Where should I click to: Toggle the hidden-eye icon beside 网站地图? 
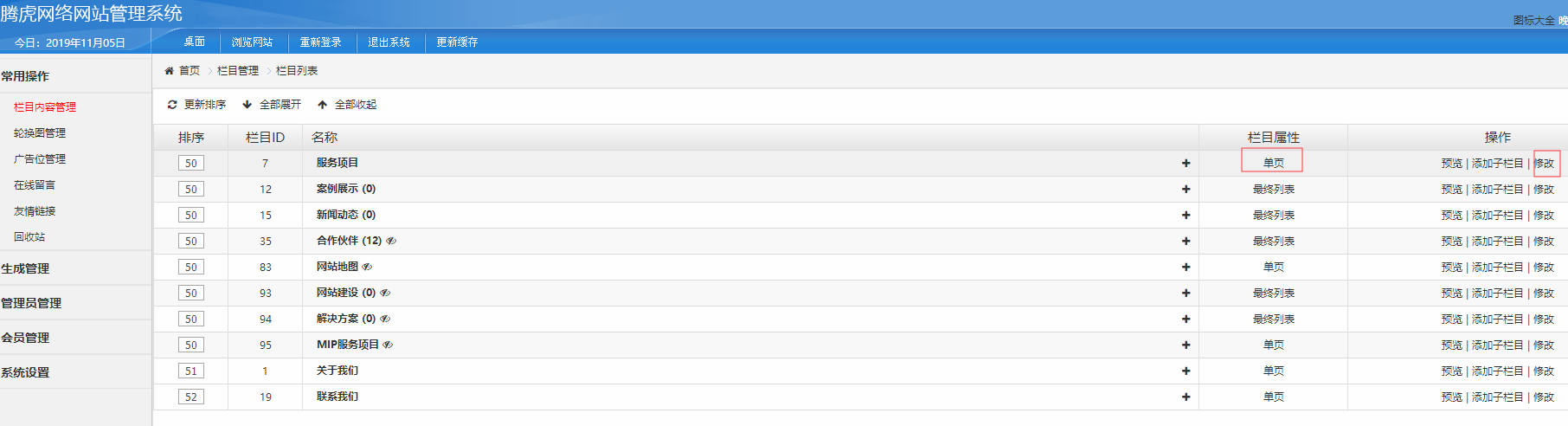[367, 267]
